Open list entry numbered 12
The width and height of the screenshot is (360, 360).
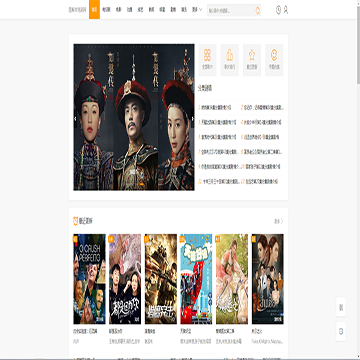click(260, 182)
